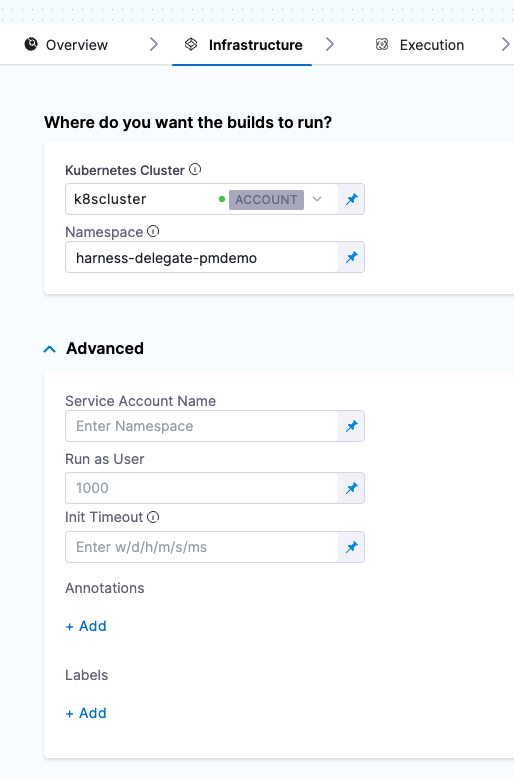This screenshot has width=514, height=778.
Task: Select the k8scluster connector field
Action: (201, 199)
